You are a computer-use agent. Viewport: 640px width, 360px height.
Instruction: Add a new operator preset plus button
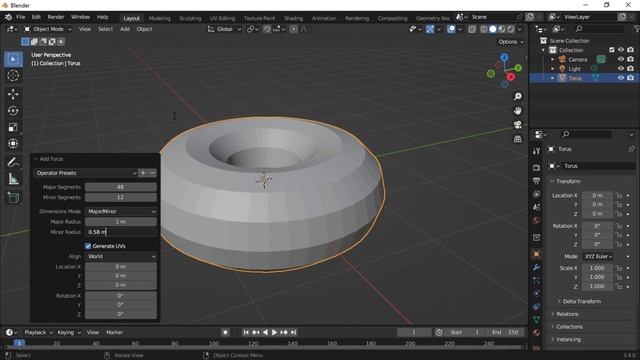tap(143, 173)
